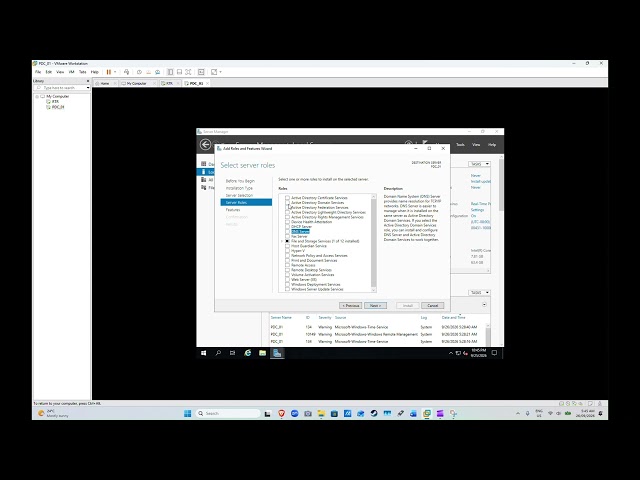This screenshot has height=480, width=640.
Task: Click the manage snapshots icon
Action: click(158, 72)
